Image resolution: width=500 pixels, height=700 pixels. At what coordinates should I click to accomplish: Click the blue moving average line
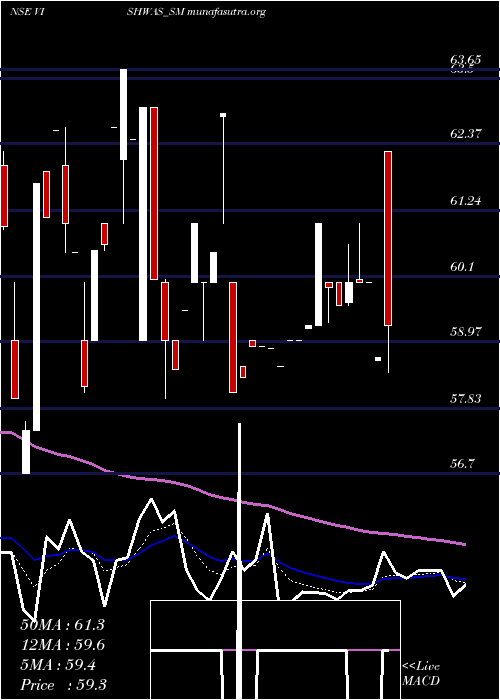point(232,561)
